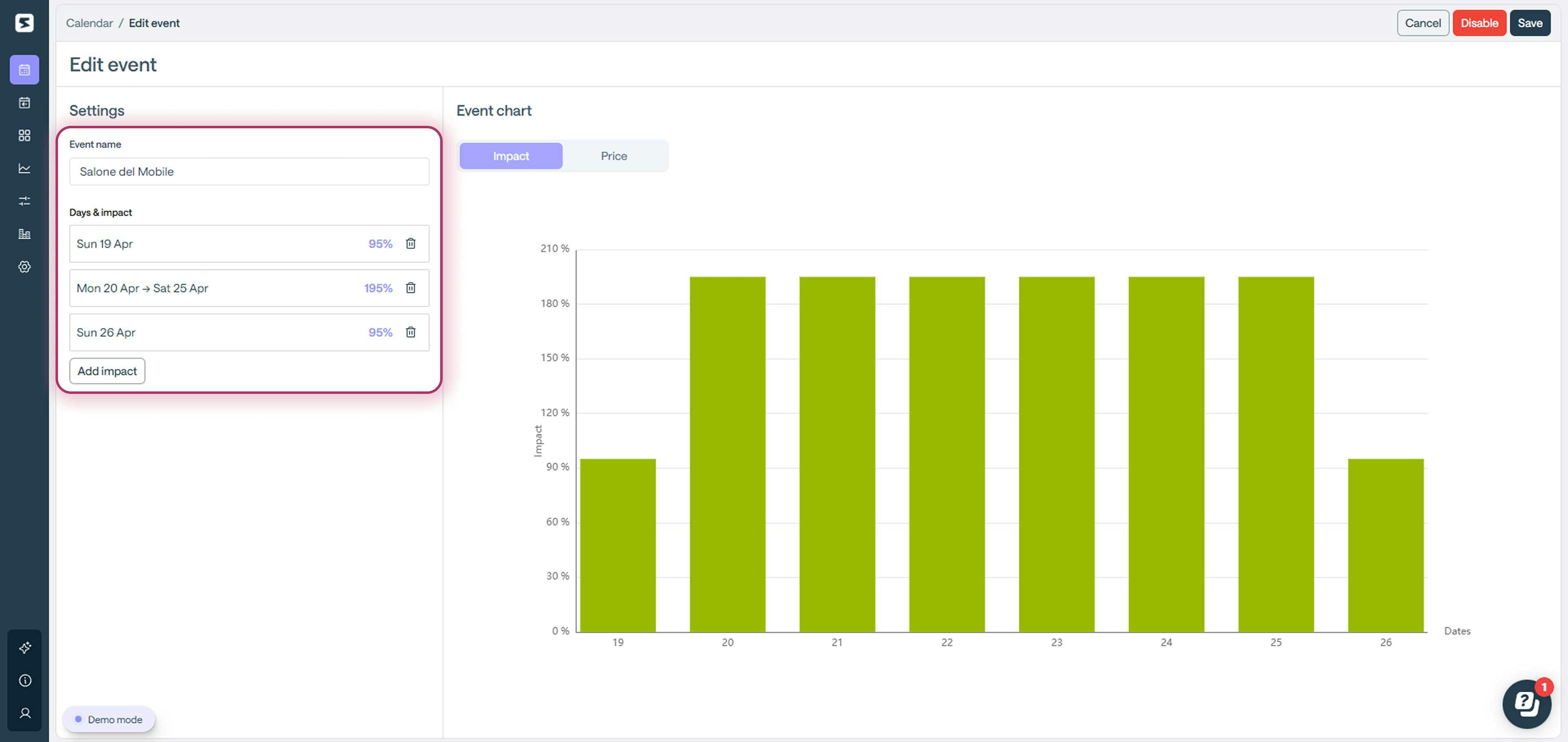
Task: Open settings via the gear icon
Action: pos(24,267)
